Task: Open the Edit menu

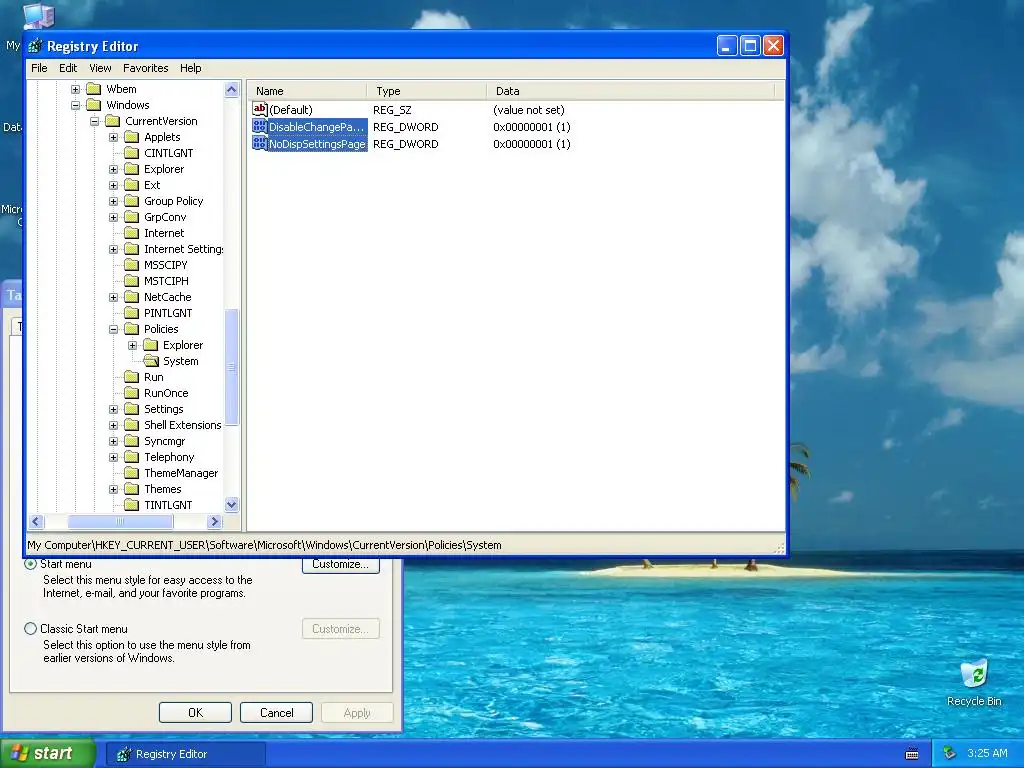Action: 68,68
